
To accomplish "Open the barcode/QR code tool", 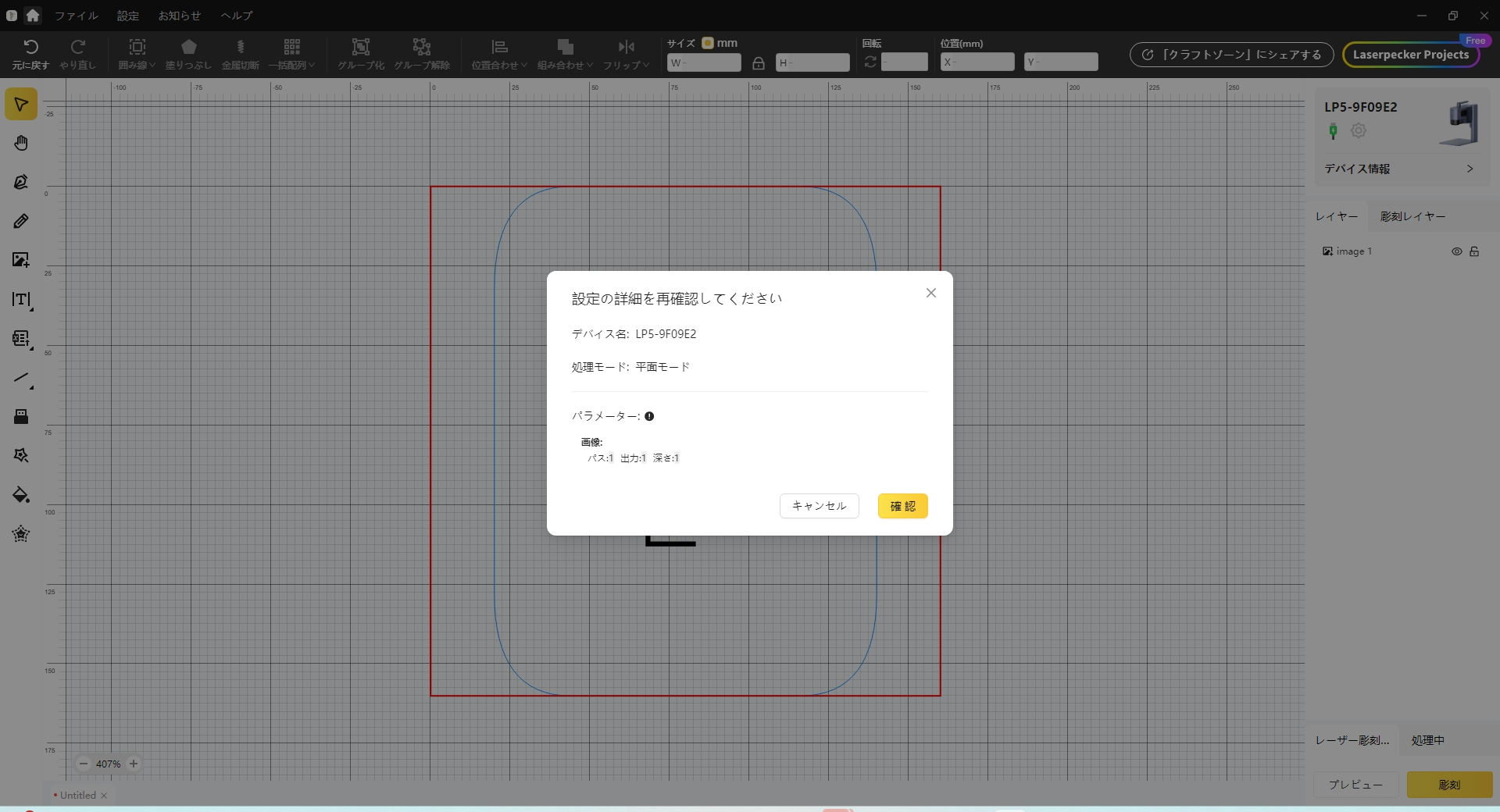I will coord(21,338).
